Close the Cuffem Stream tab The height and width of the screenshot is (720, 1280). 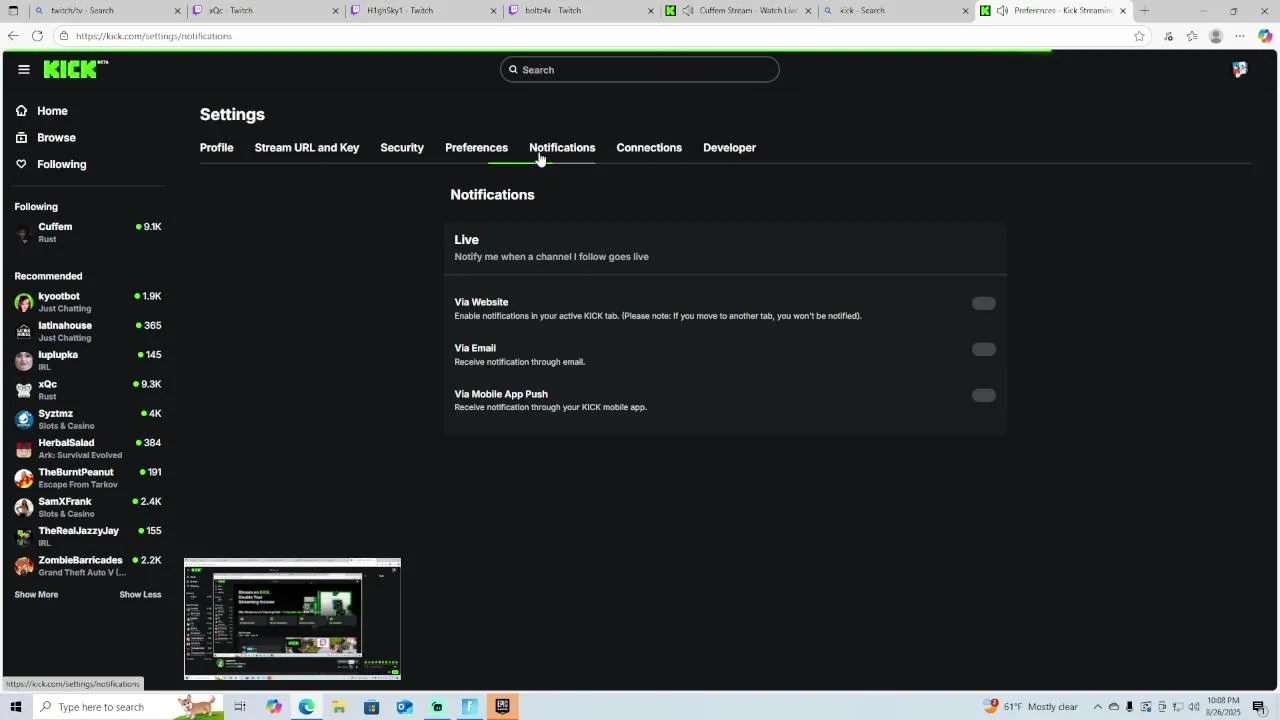tap(808, 11)
